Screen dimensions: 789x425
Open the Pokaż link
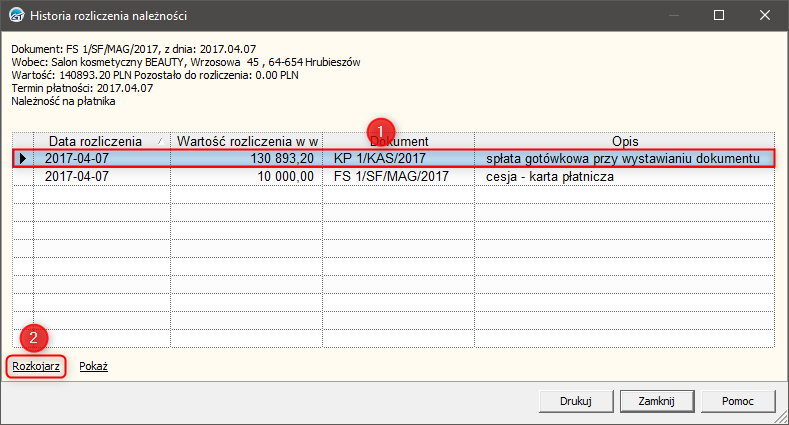[94, 366]
